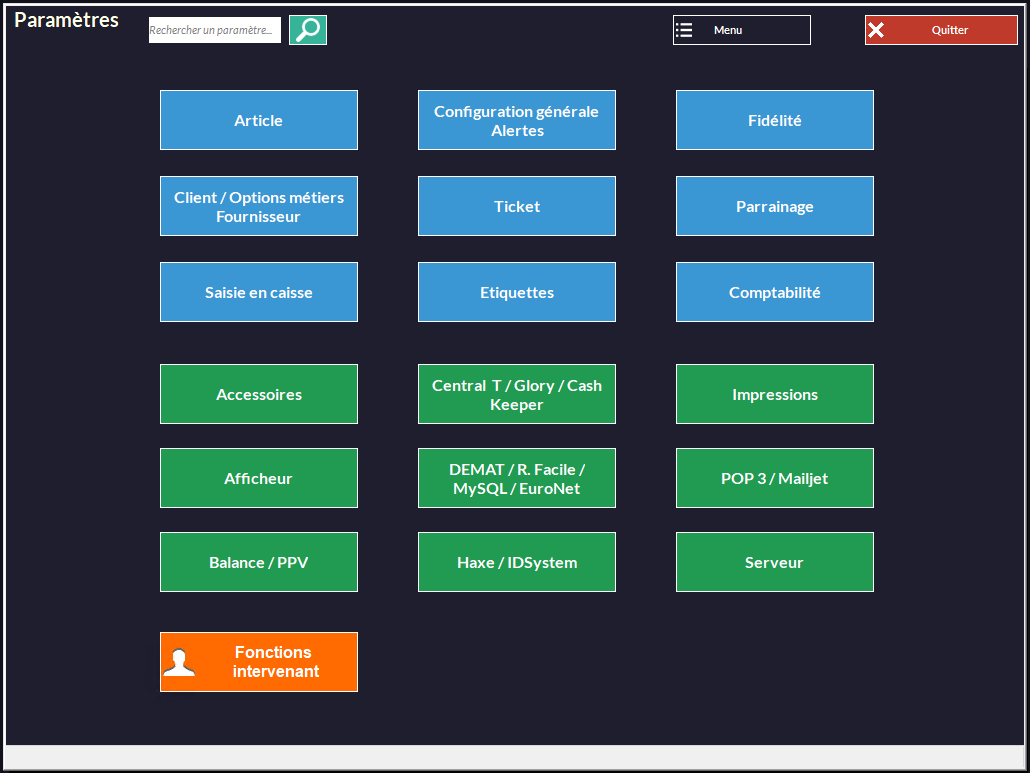
Task: Open the Afficheur settings
Action: point(259,478)
